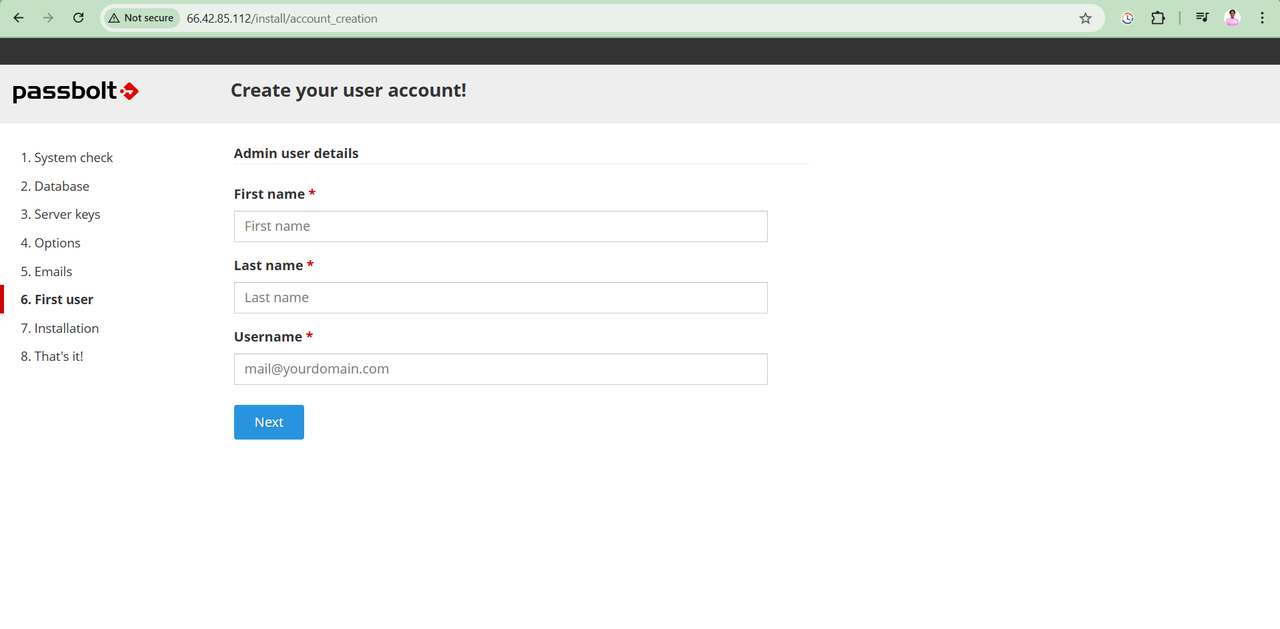Focus the Last name input field
This screenshot has width=1280, height=629.
point(500,297)
